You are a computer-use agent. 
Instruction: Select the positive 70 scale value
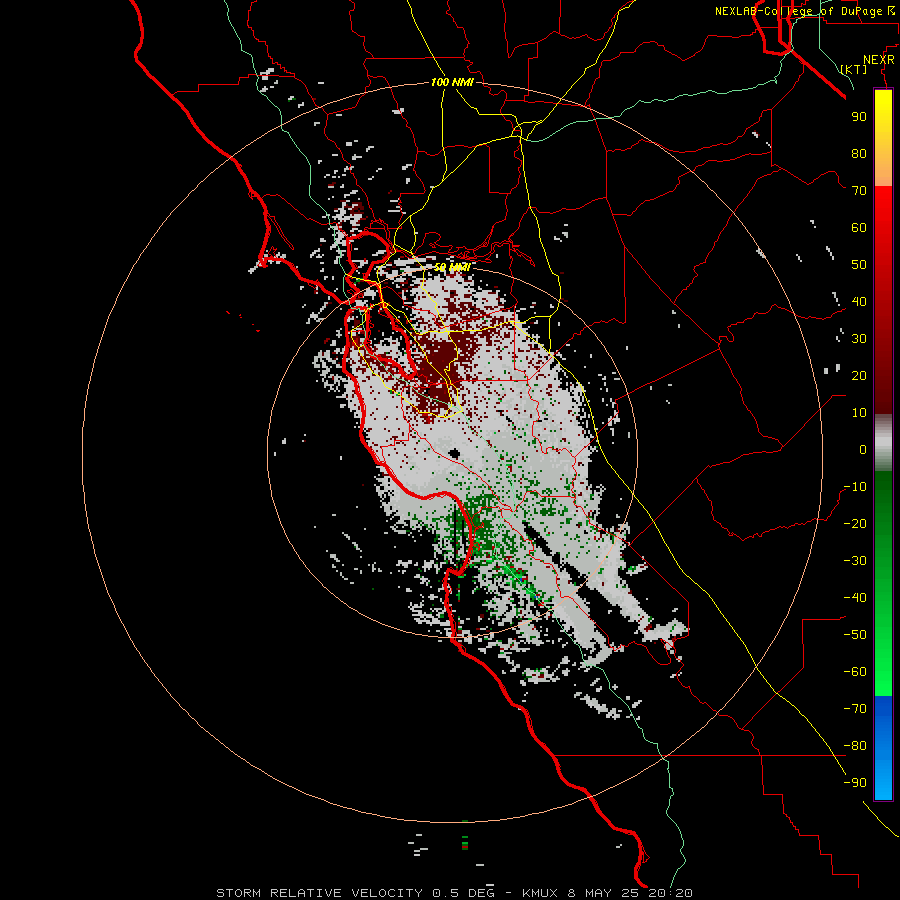[859, 191]
